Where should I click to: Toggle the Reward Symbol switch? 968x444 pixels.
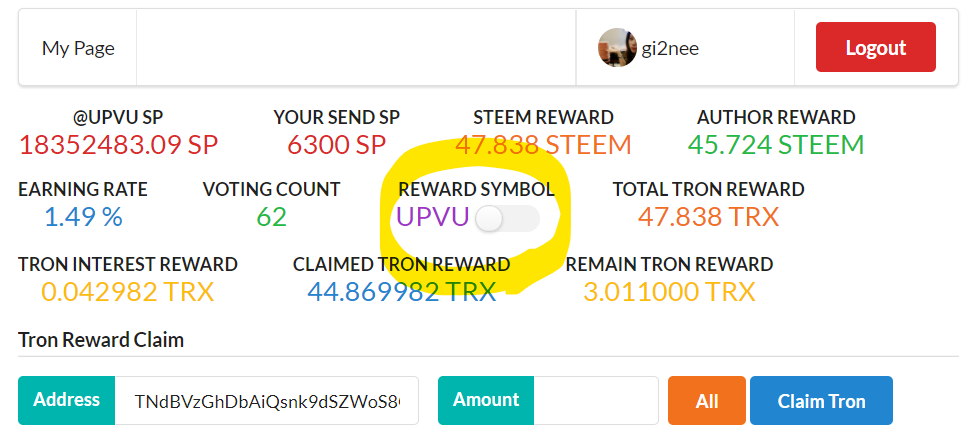507,218
